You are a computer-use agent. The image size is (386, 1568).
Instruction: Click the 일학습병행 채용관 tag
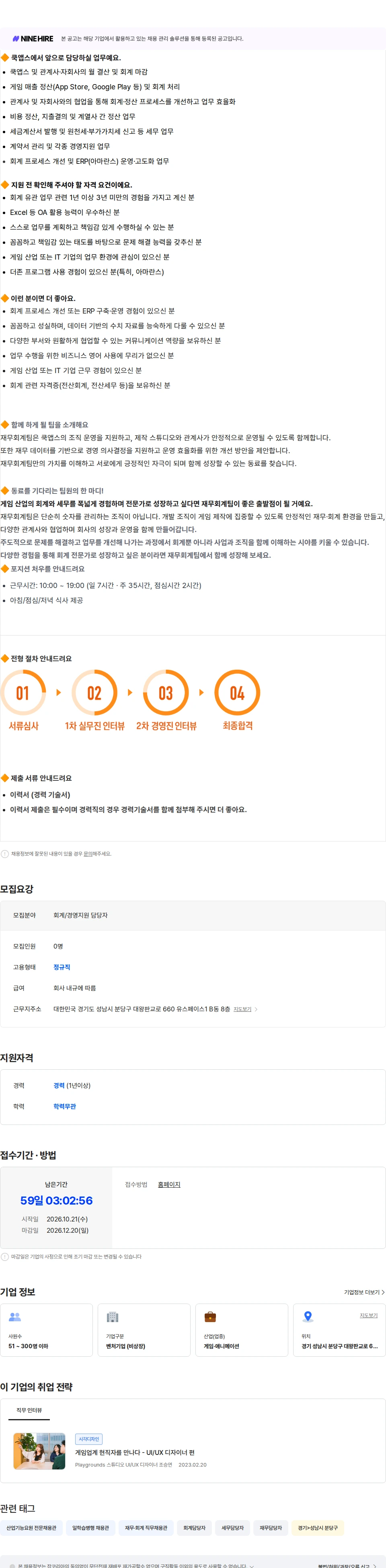90,1527
